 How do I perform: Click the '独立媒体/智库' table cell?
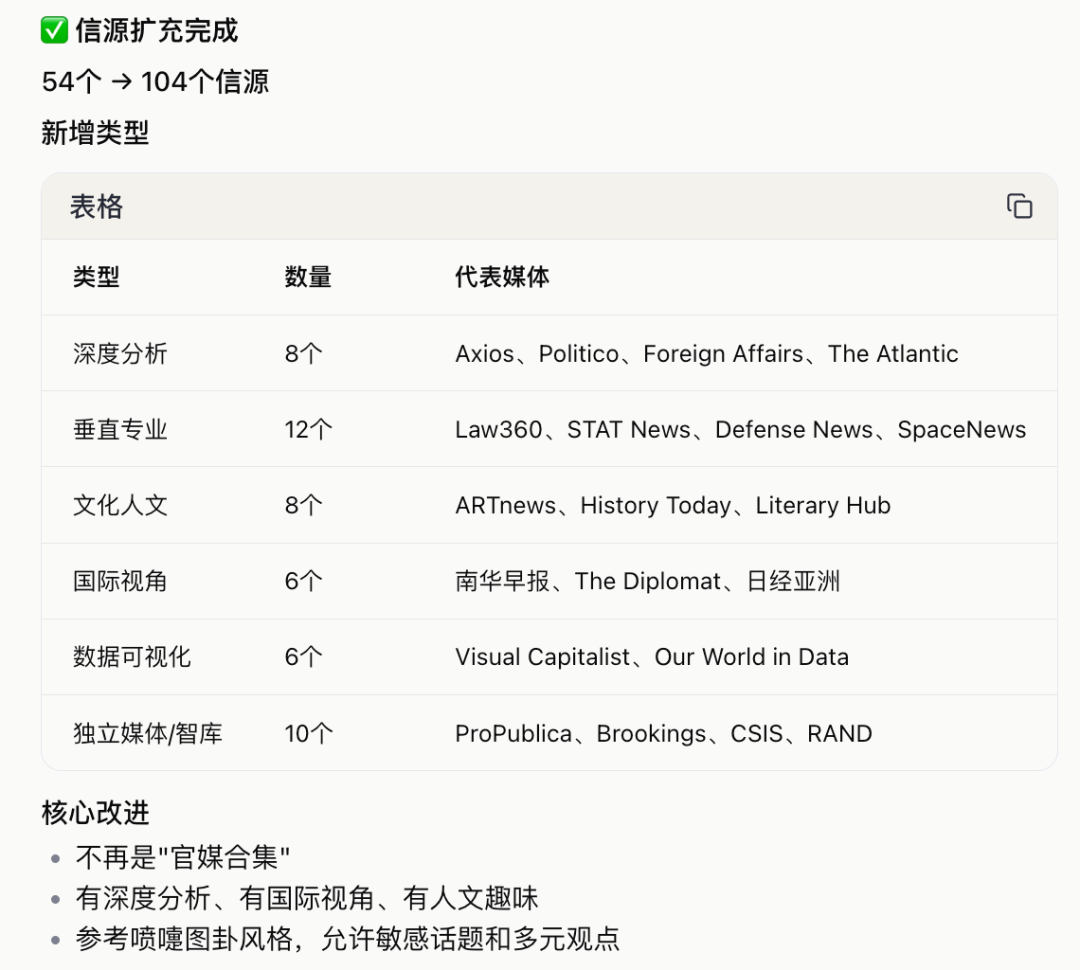click(147, 733)
